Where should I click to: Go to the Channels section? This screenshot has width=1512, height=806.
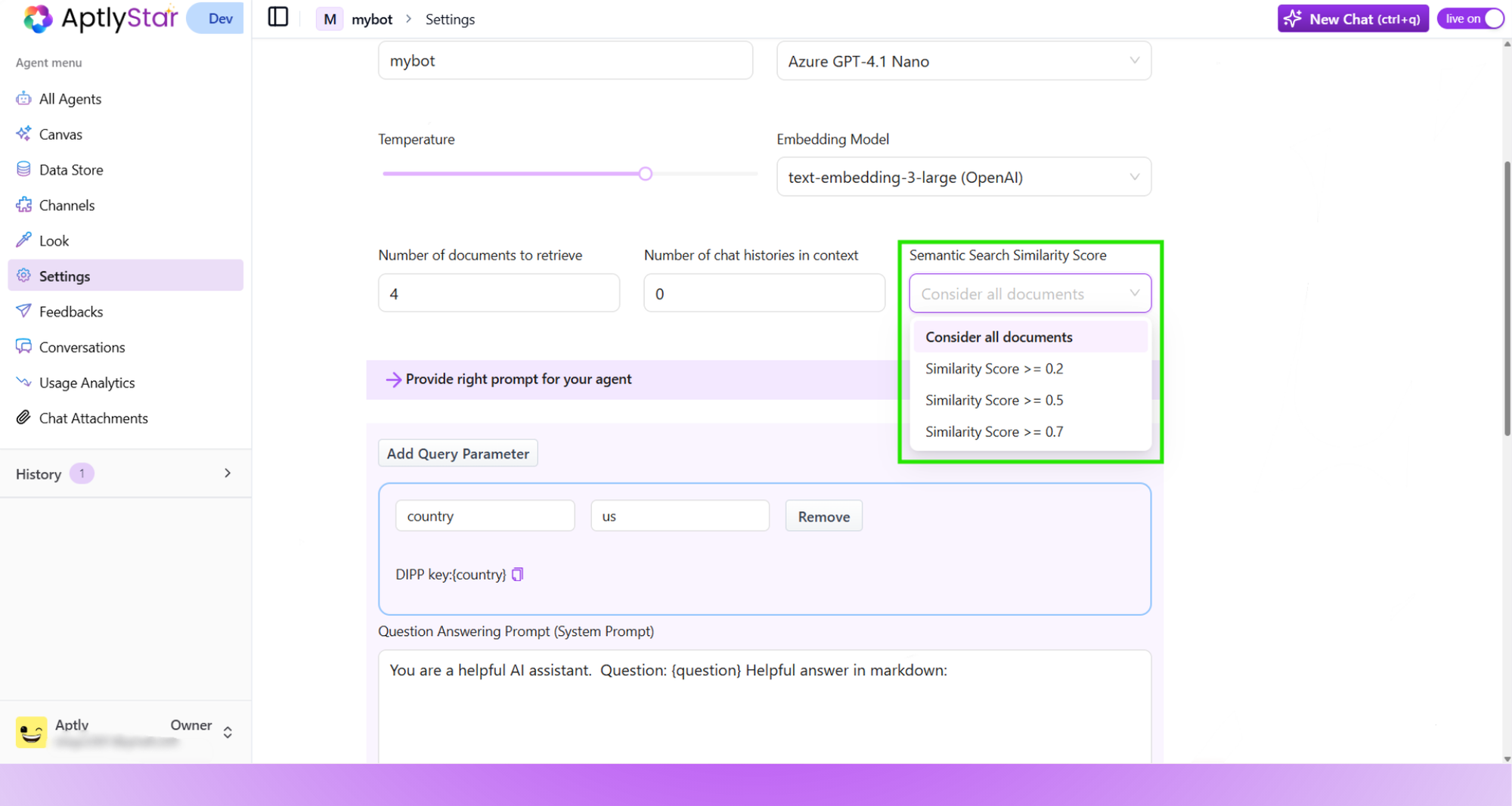click(x=67, y=205)
